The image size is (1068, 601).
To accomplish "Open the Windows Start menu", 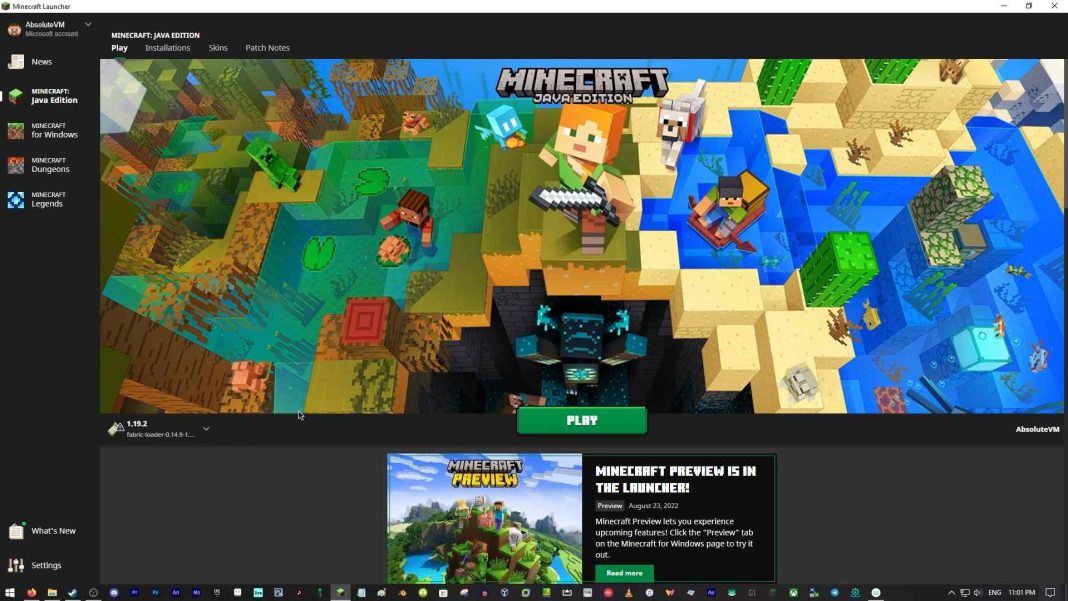I will pos(10,593).
